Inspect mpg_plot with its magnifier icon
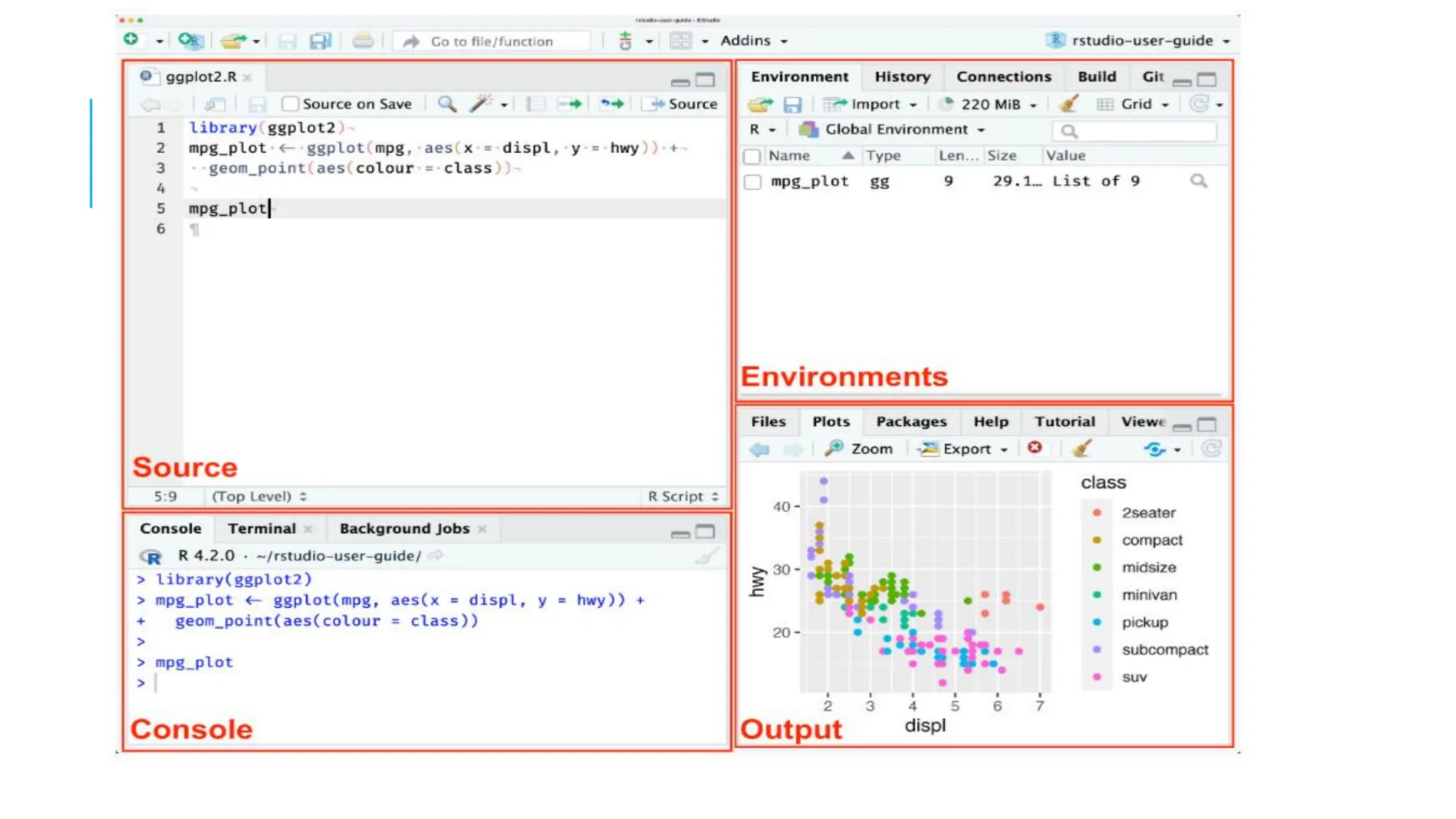The width and height of the screenshot is (1456, 819). pyautogui.click(x=1199, y=181)
